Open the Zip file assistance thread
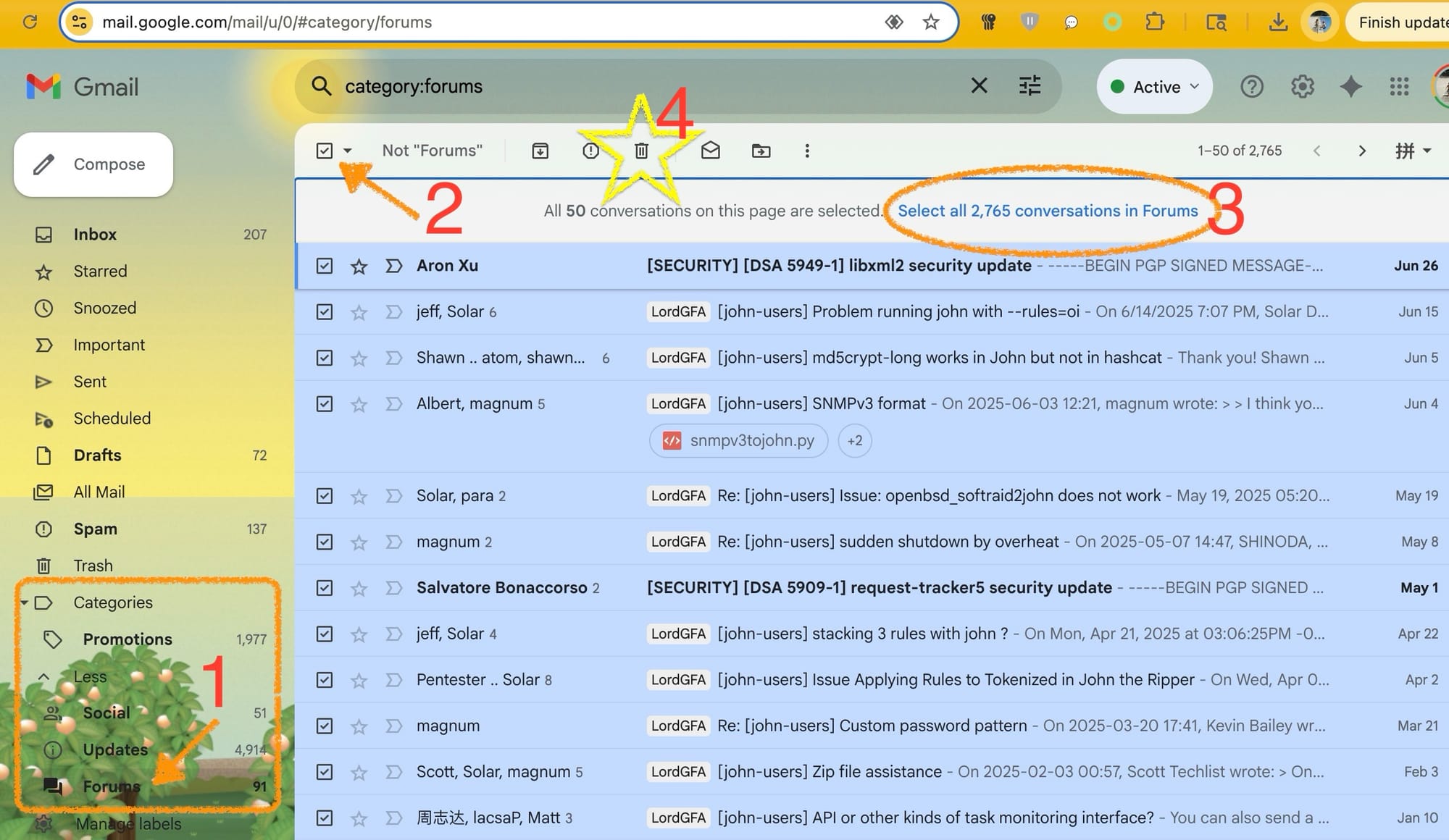 [x=872, y=772]
